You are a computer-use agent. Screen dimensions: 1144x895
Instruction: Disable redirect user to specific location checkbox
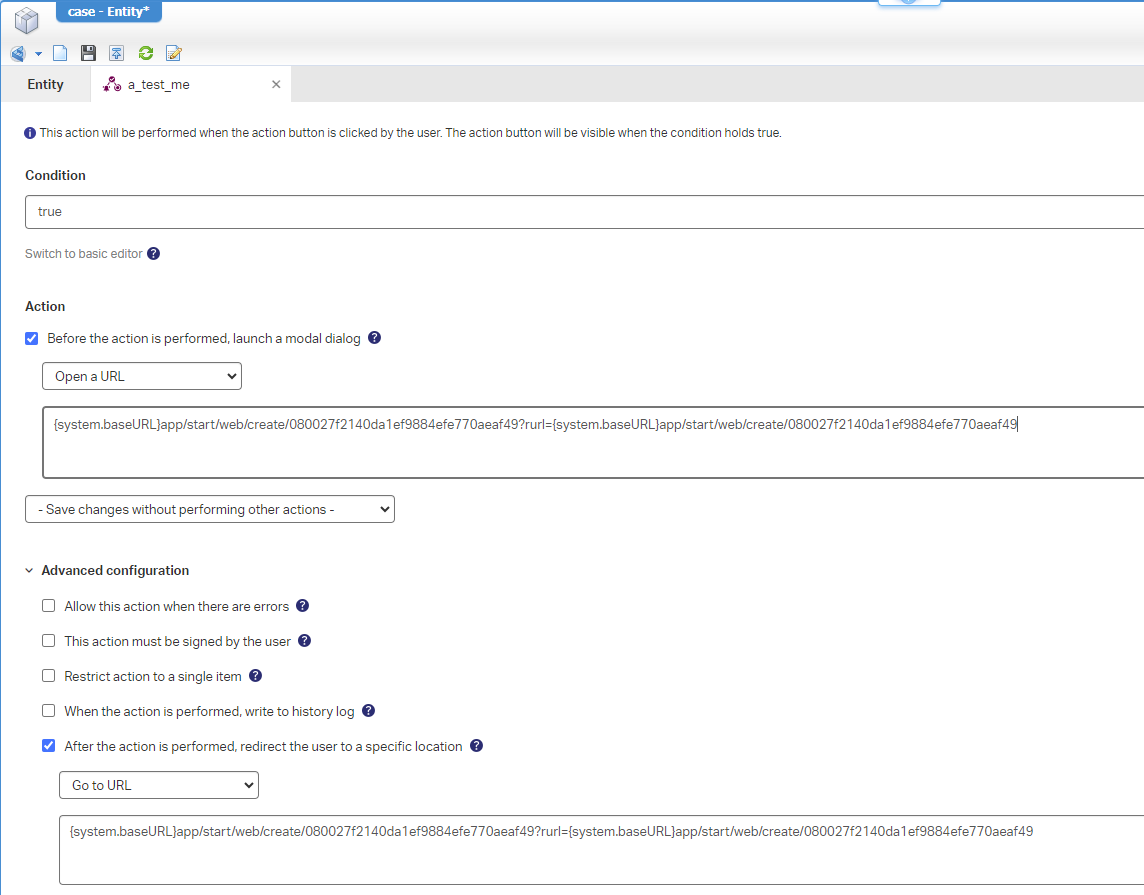[49, 746]
